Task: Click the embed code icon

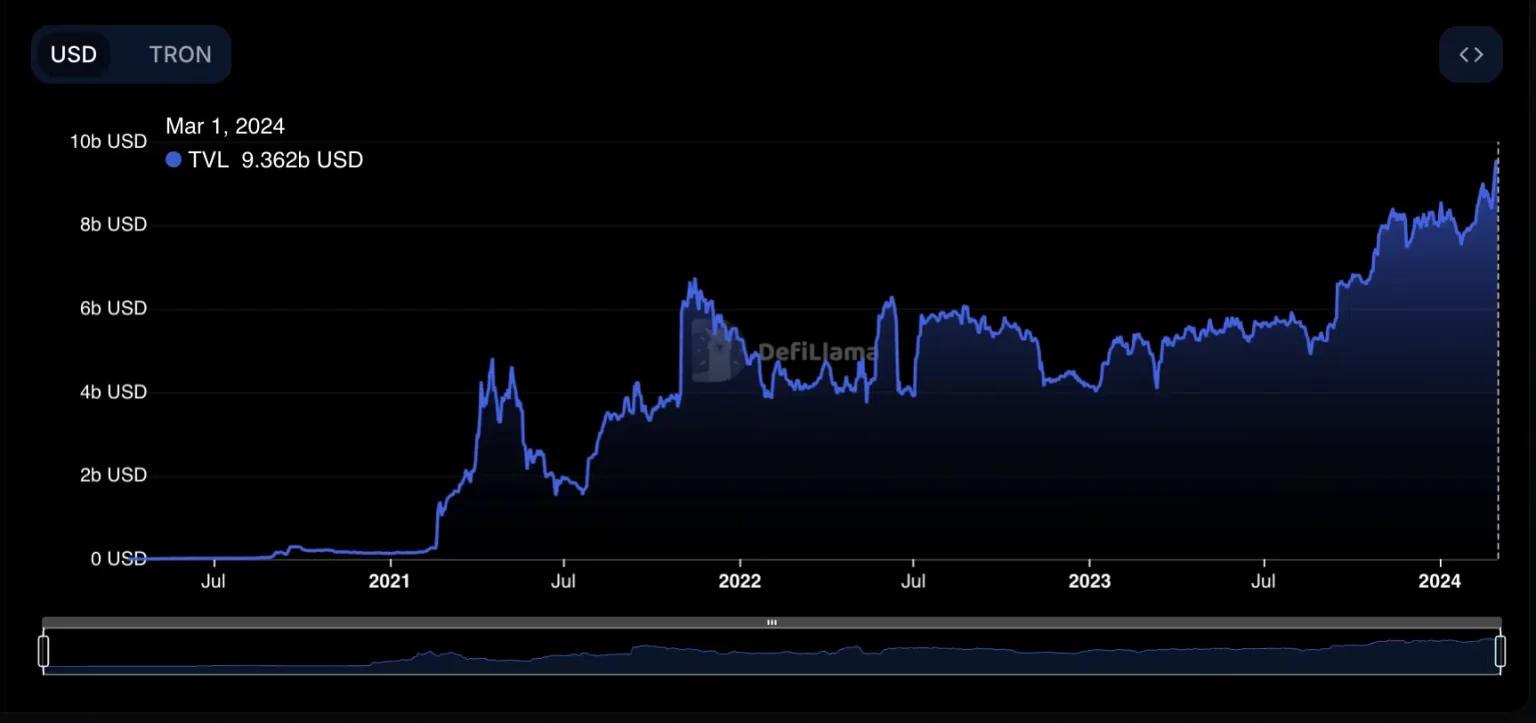Action: pos(1470,55)
